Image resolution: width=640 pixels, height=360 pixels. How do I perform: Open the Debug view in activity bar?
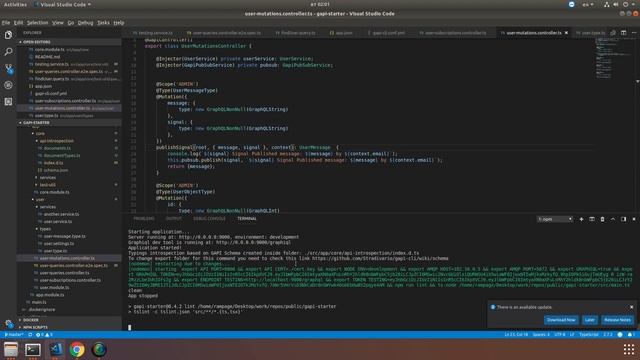click(8, 85)
